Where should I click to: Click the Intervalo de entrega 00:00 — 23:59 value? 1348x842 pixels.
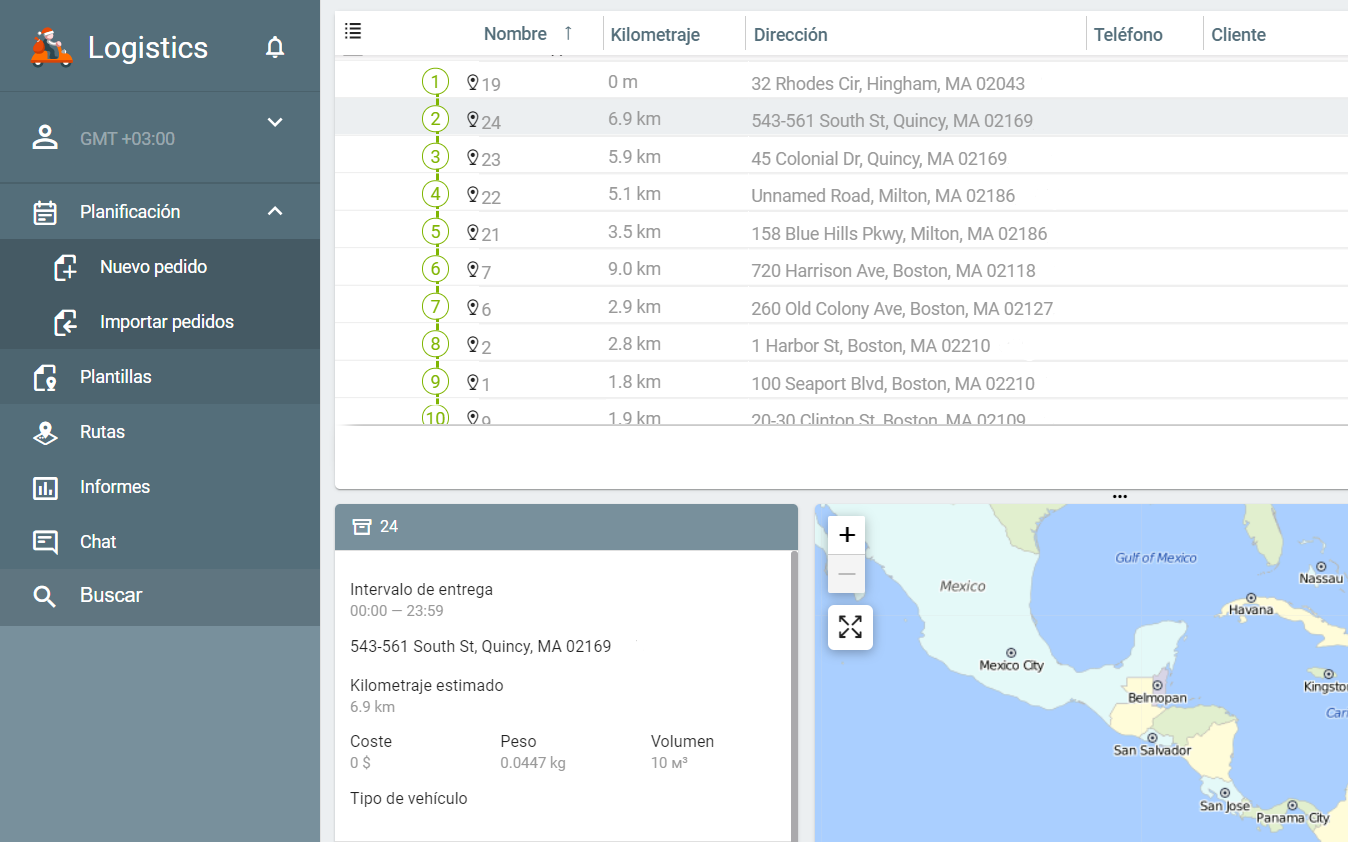(397, 611)
